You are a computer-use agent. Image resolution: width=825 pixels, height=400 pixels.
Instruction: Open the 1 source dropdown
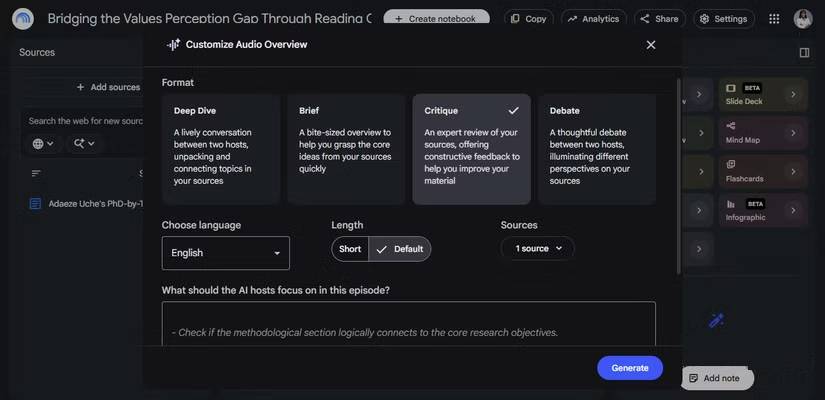click(x=538, y=248)
